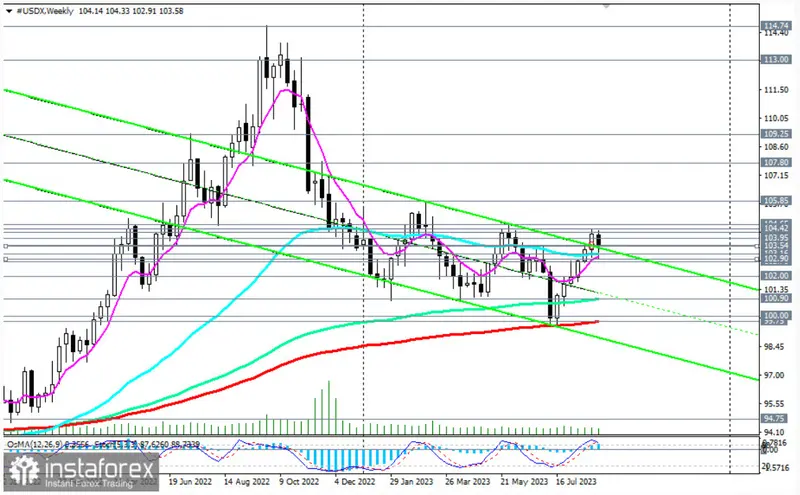
Task: Click the 107.80 horizontal level label
Action: click(776, 161)
